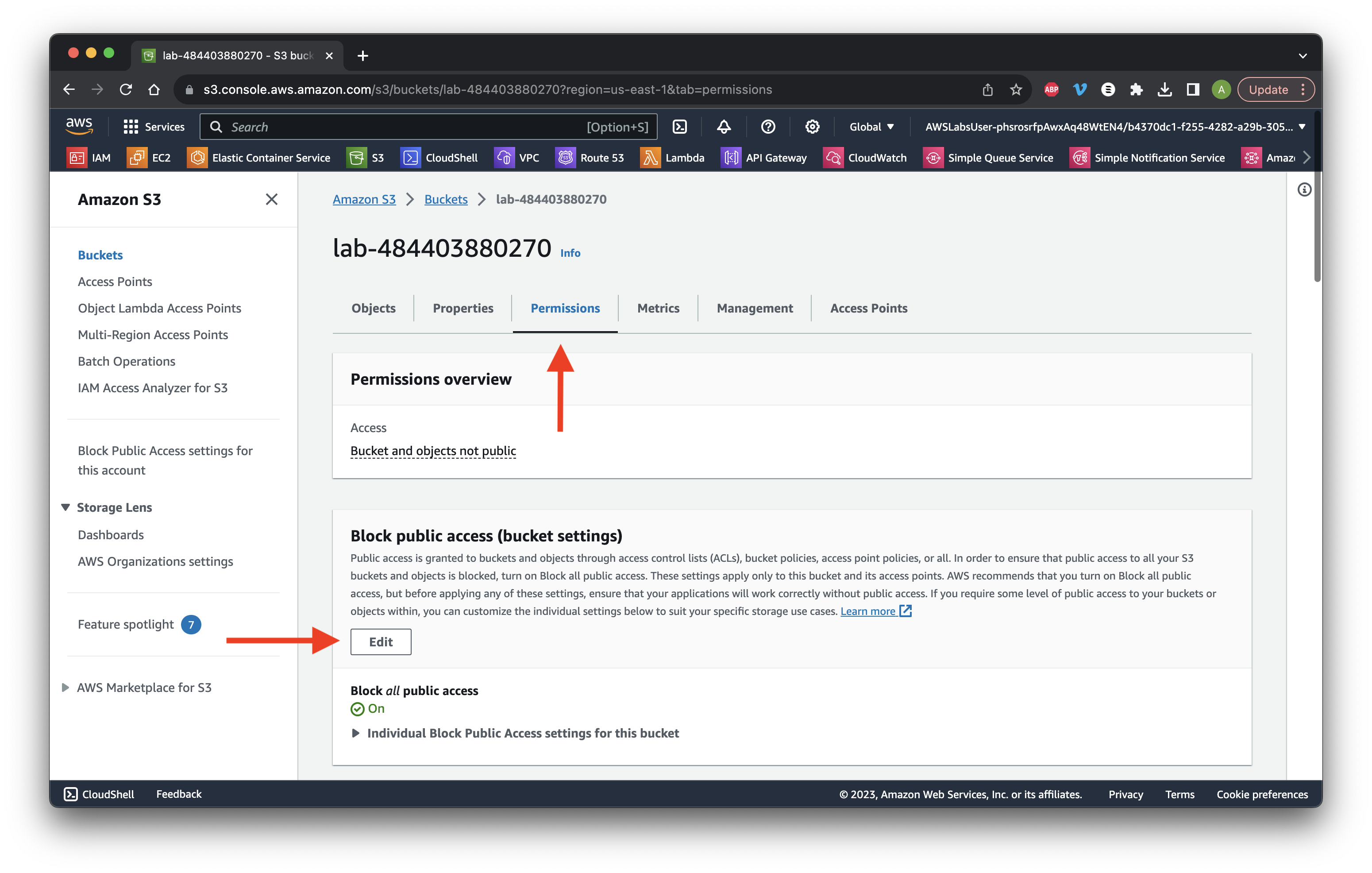This screenshot has height=873, width=1372.
Task: Open the Access Points tab
Action: (x=868, y=308)
